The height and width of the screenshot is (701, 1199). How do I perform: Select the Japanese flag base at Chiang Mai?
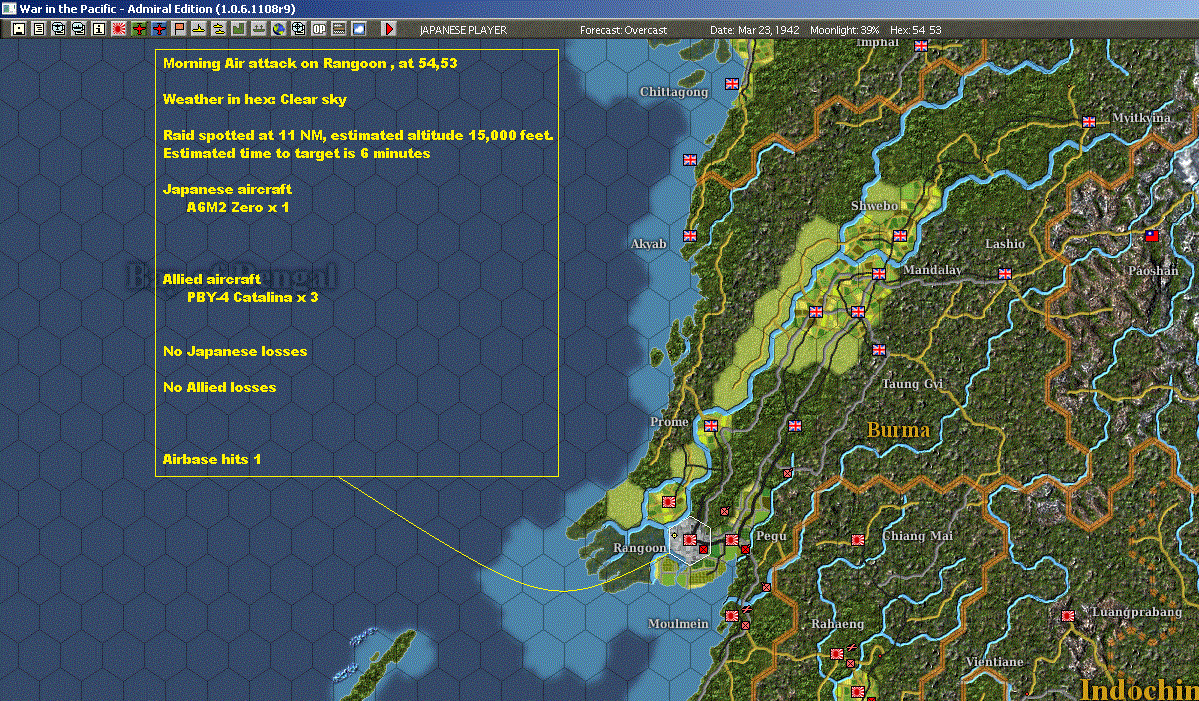[x=858, y=540]
